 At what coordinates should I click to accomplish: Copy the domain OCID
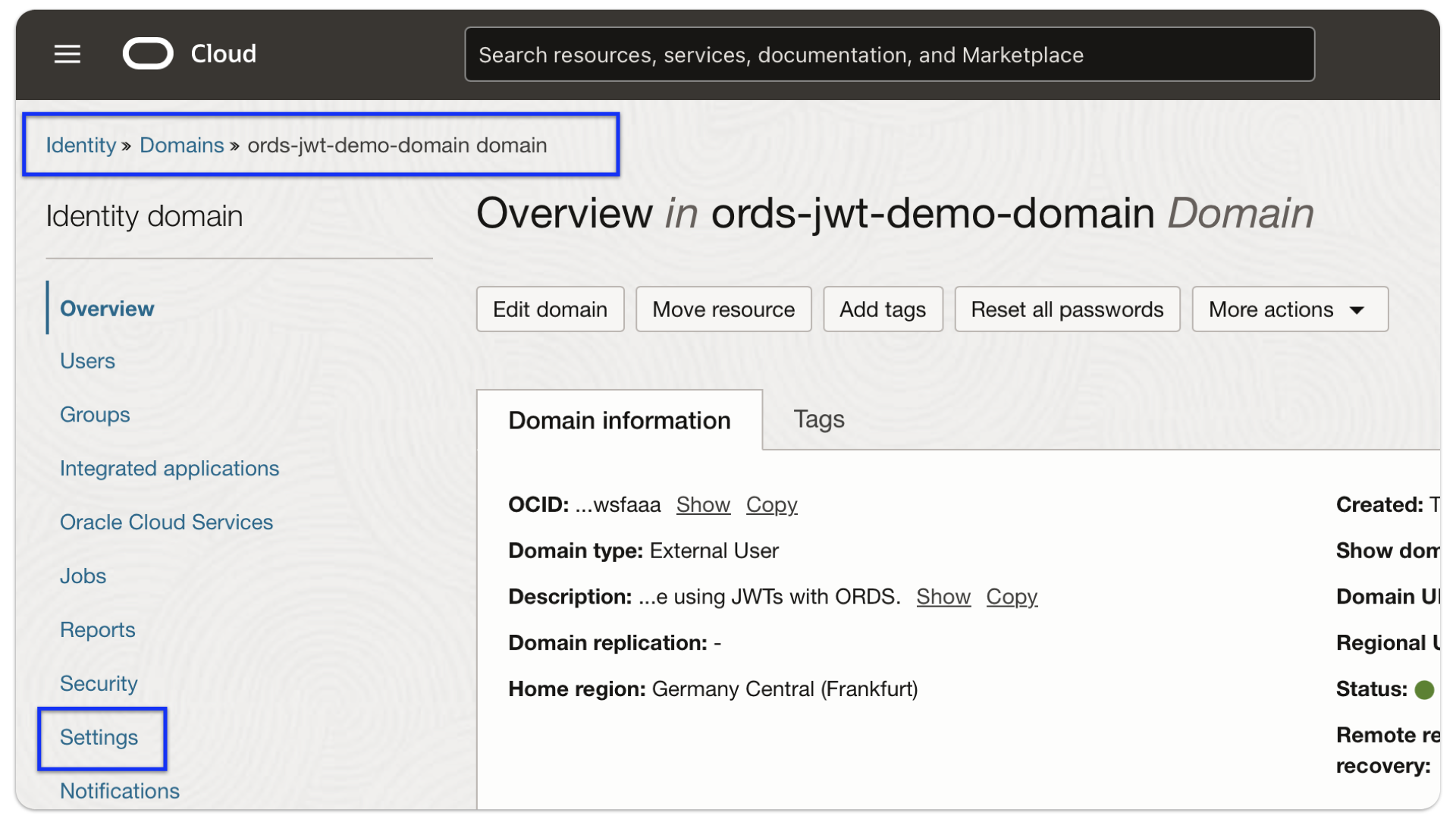tap(771, 504)
